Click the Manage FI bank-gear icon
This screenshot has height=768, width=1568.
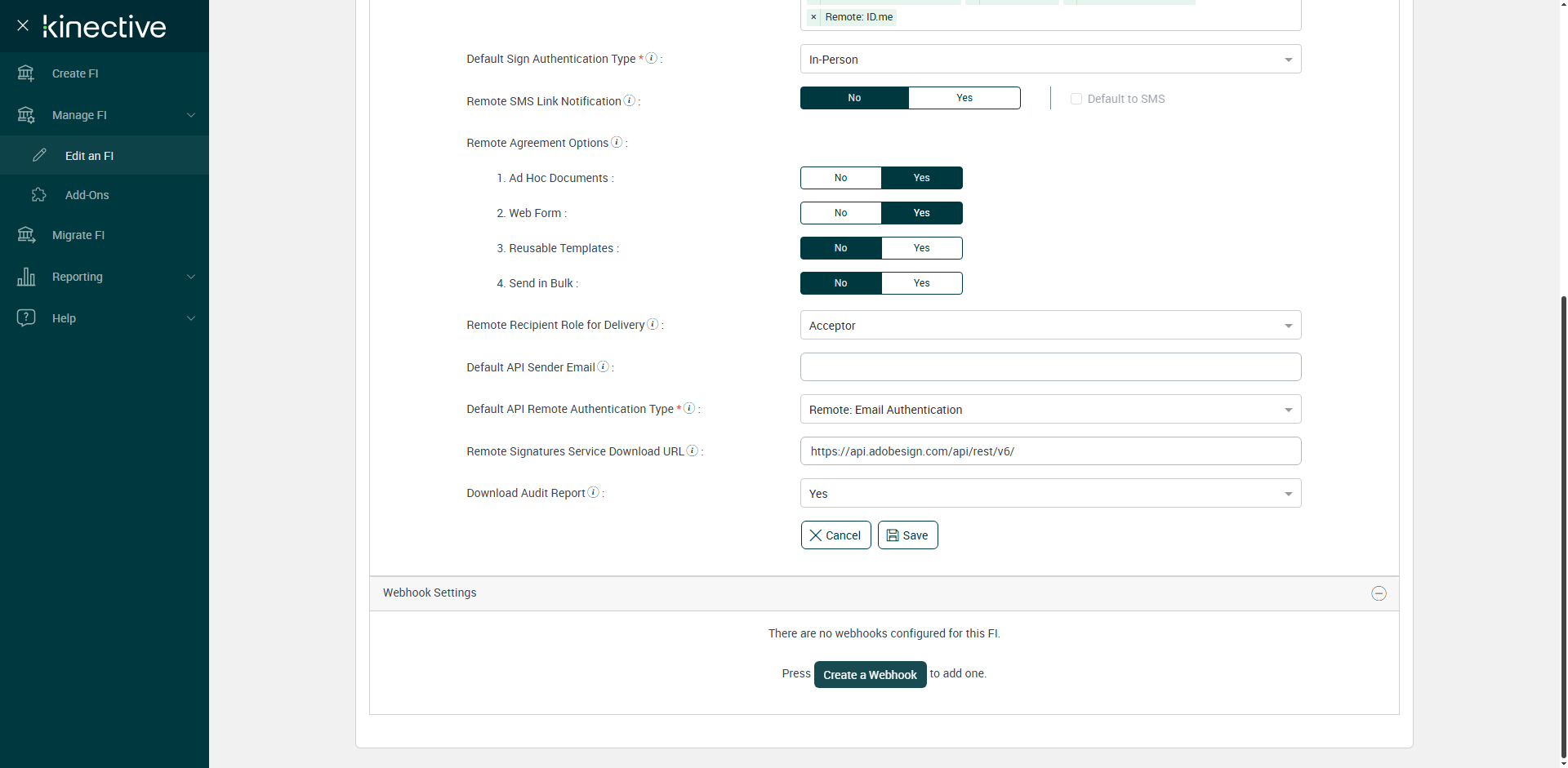(x=26, y=115)
